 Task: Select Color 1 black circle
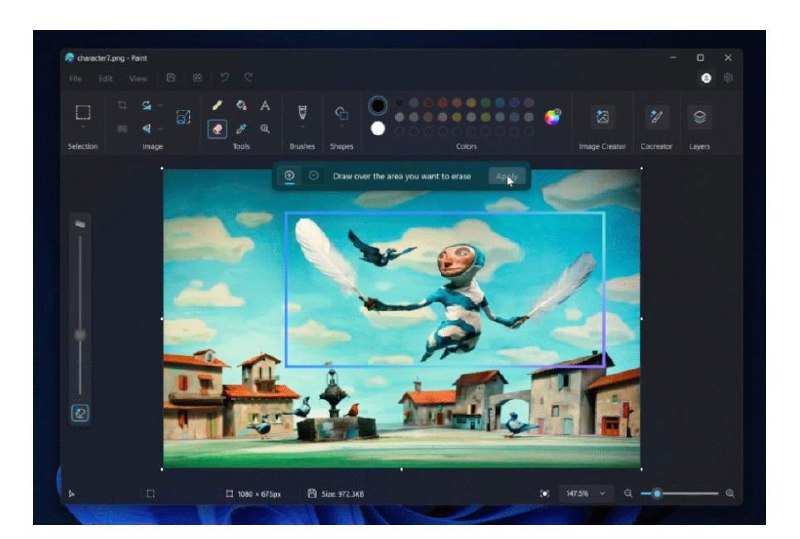point(378,106)
